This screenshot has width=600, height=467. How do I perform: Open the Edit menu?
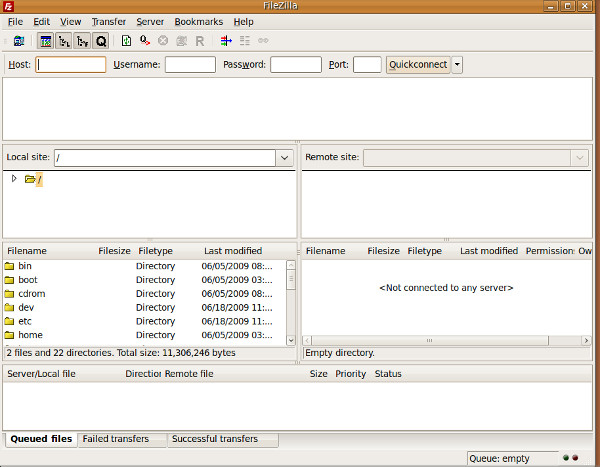coord(41,22)
